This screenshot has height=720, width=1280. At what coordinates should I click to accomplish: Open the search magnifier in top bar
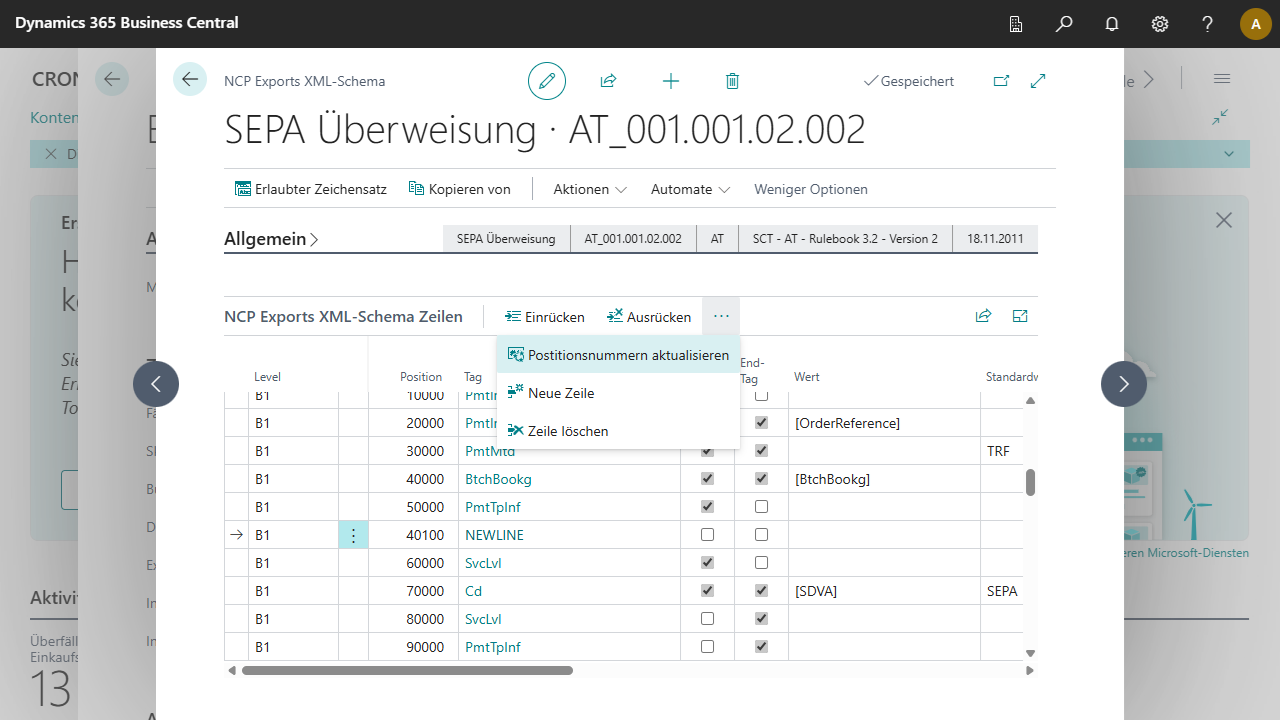(1064, 23)
